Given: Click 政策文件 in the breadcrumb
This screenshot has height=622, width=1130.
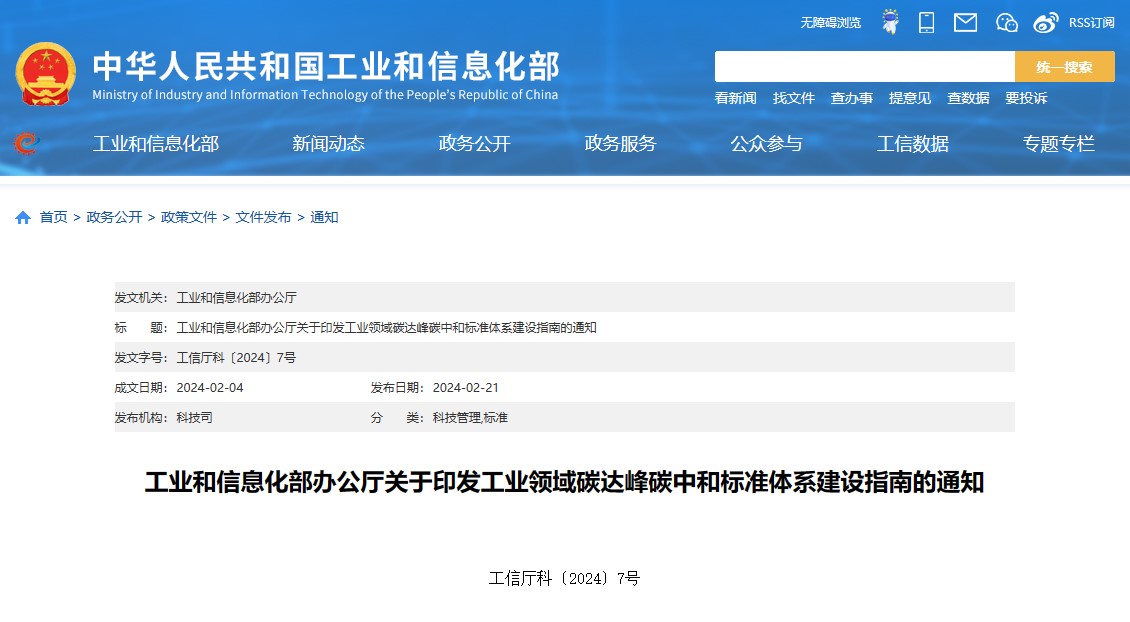Looking at the screenshot, I should coord(189,218).
